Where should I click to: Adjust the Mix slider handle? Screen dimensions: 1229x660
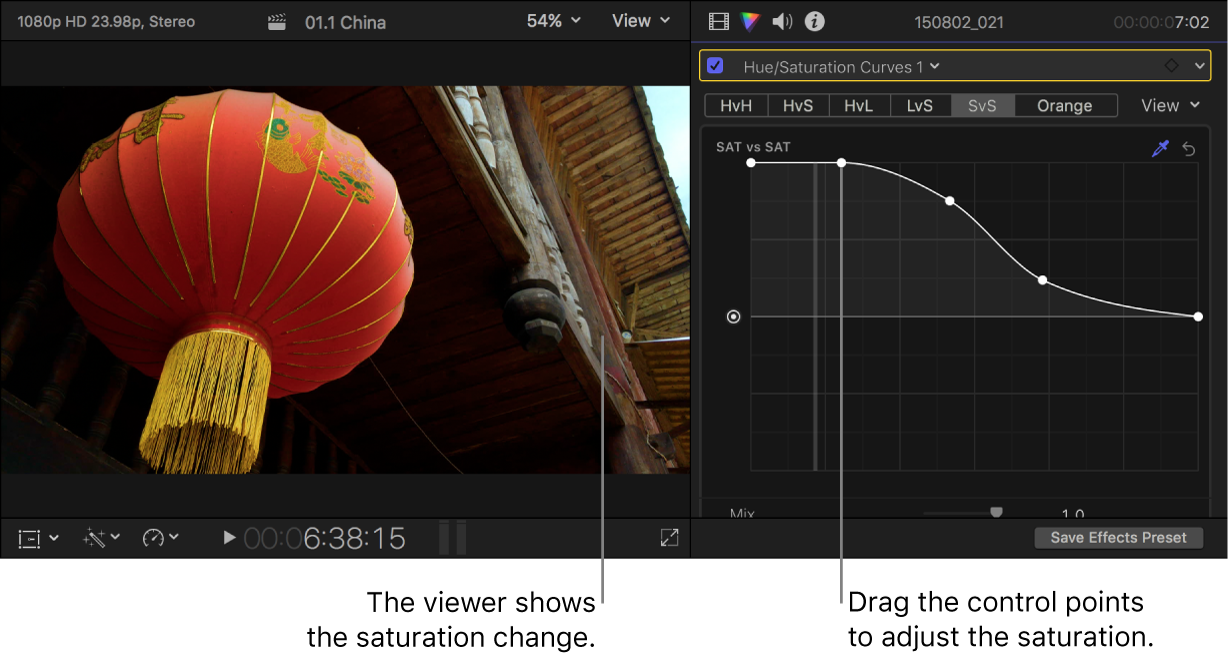(x=996, y=511)
